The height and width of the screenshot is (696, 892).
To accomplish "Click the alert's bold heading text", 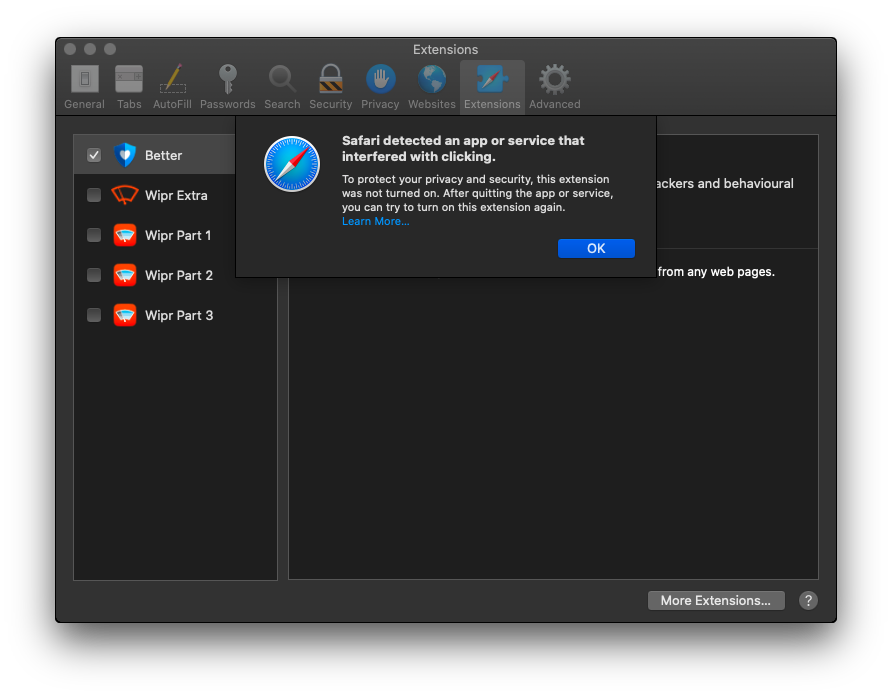I will click(463, 149).
